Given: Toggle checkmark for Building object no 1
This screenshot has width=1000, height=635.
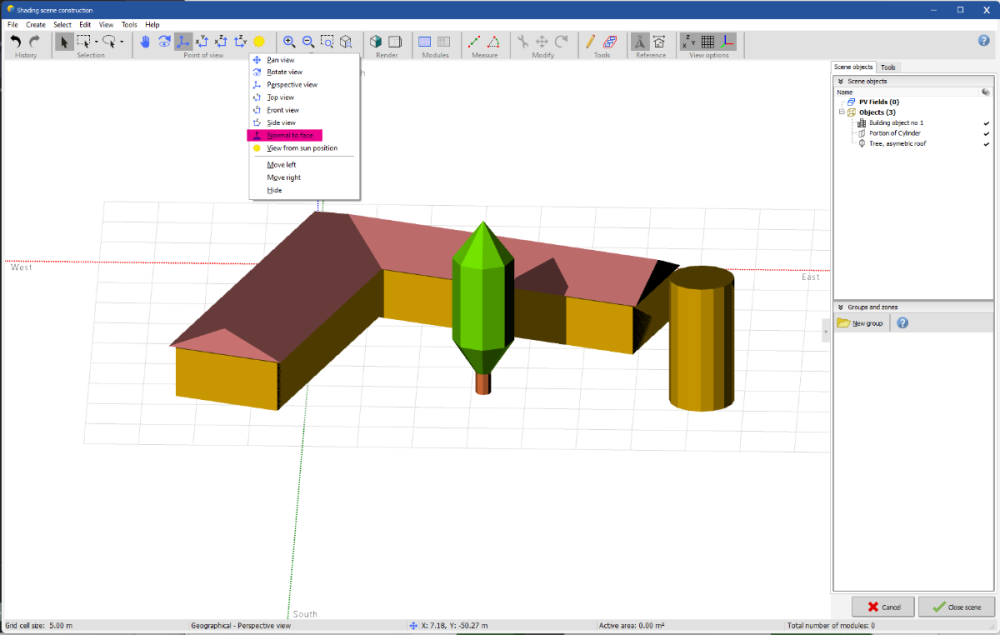Looking at the screenshot, I should tap(986, 123).
